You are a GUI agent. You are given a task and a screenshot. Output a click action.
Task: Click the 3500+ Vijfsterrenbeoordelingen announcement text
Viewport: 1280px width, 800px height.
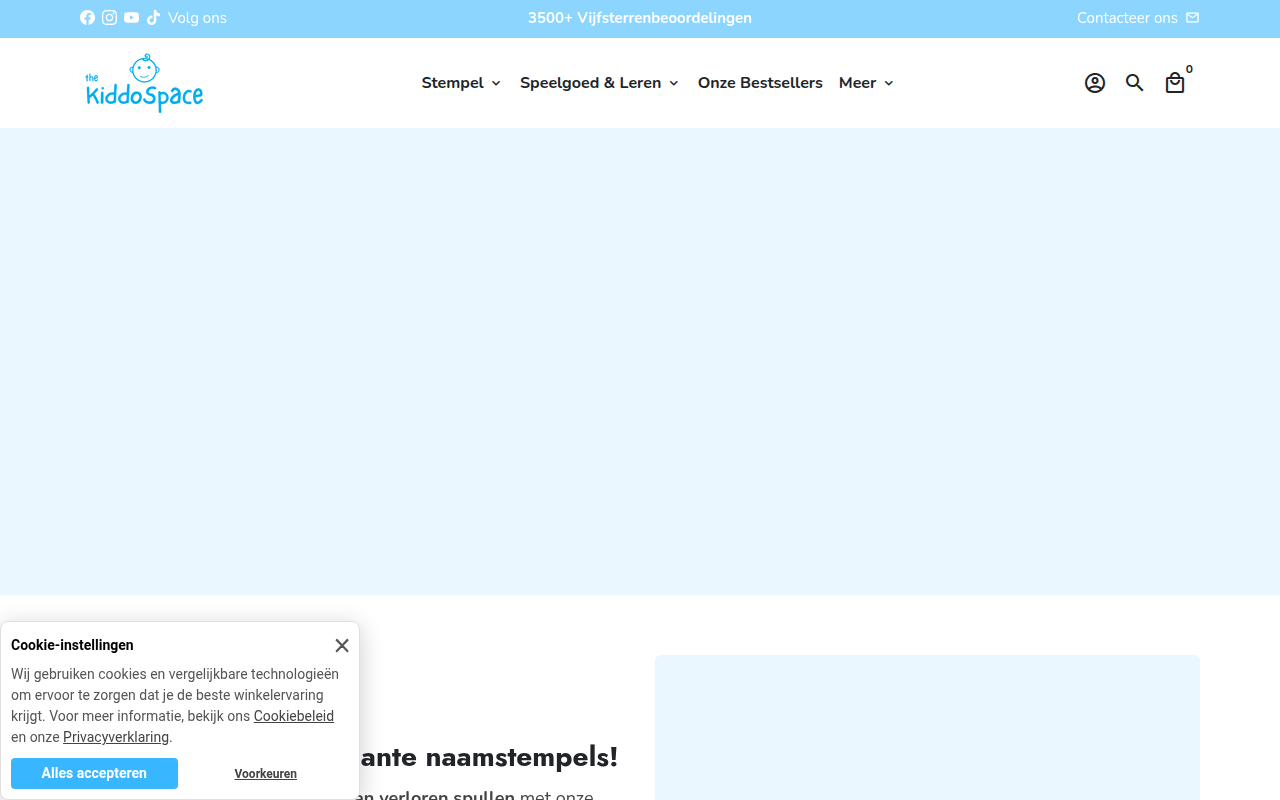[x=640, y=18]
